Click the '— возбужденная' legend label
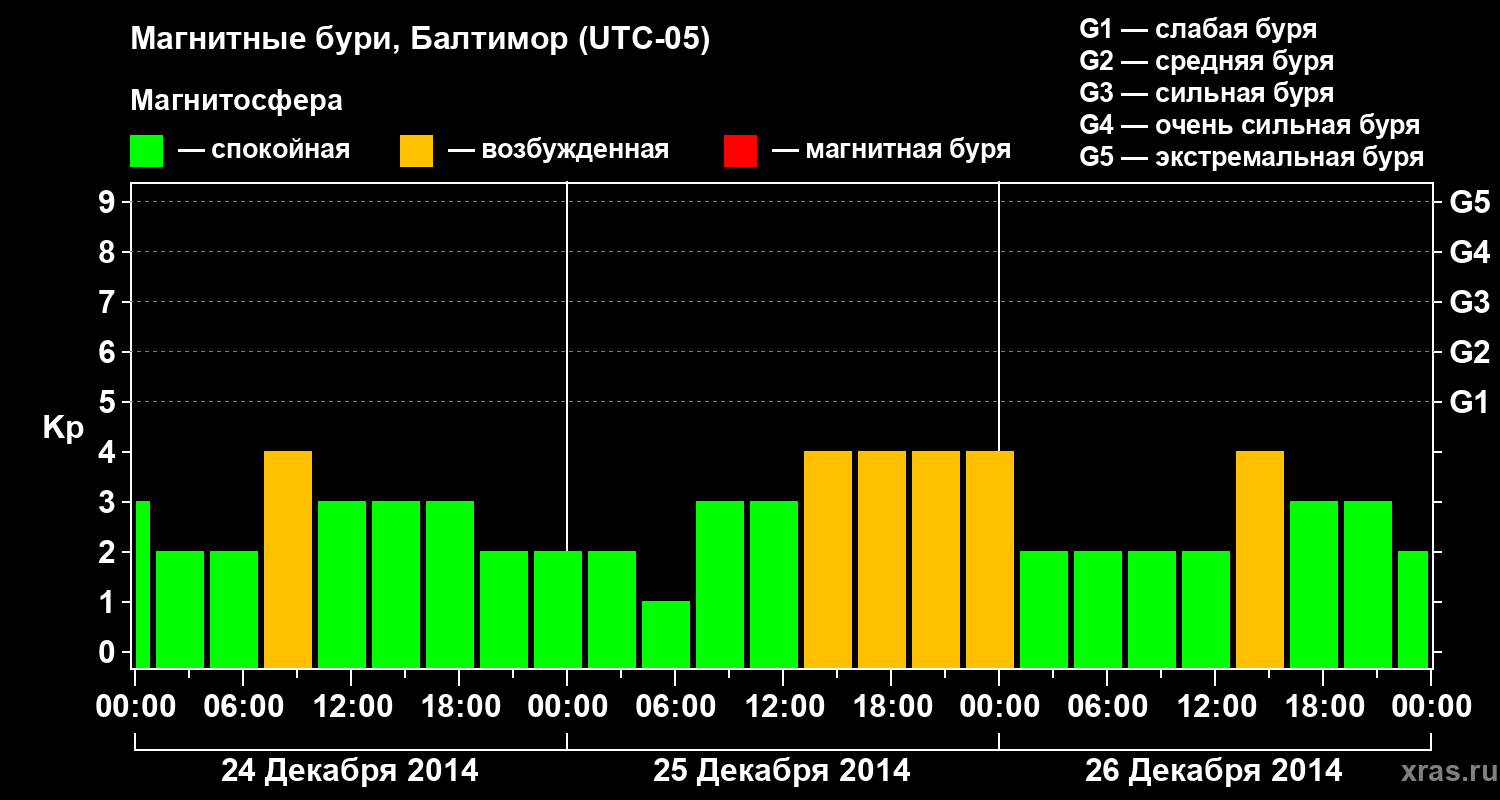The height and width of the screenshot is (800, 1500). (x=558, y=150)
